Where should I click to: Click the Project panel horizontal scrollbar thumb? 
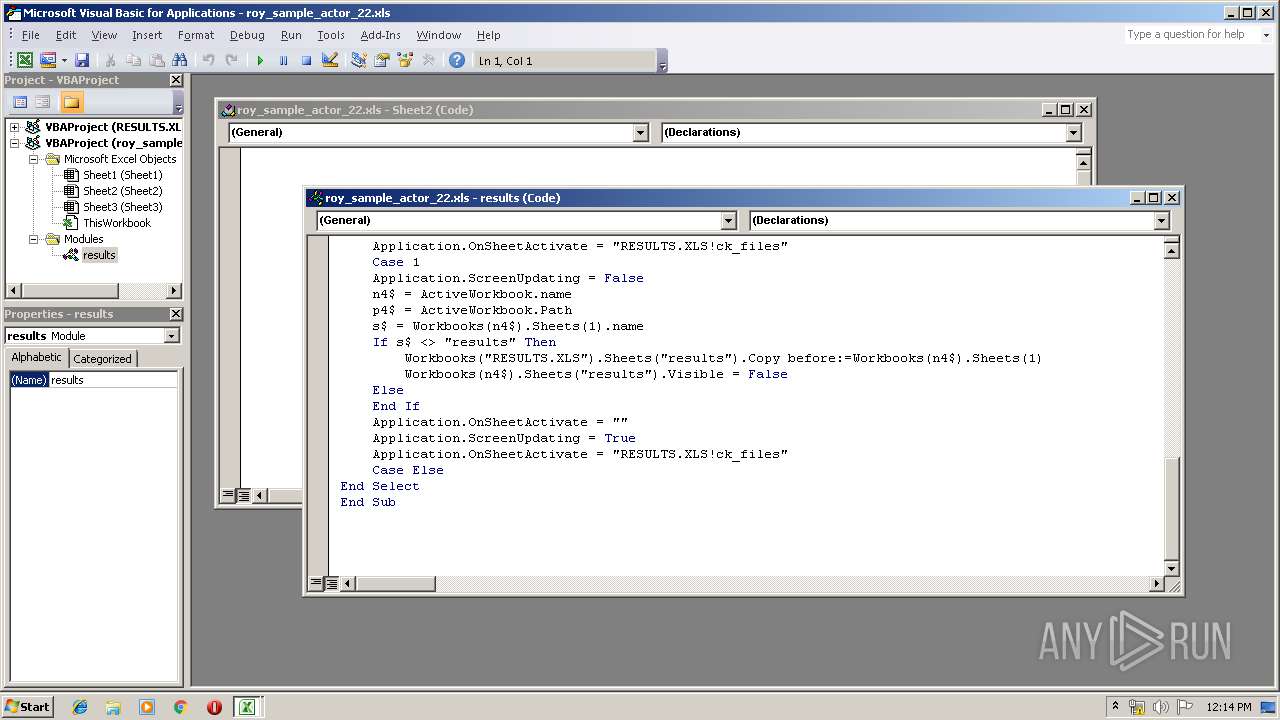coord(70,291)
